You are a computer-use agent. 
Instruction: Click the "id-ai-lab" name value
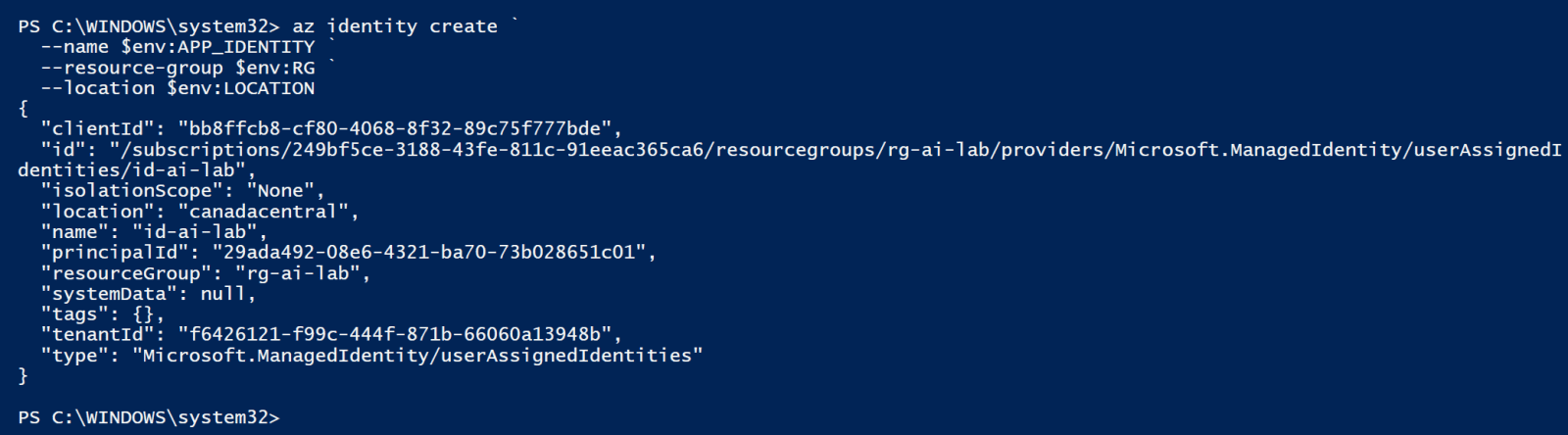[199, 231]
